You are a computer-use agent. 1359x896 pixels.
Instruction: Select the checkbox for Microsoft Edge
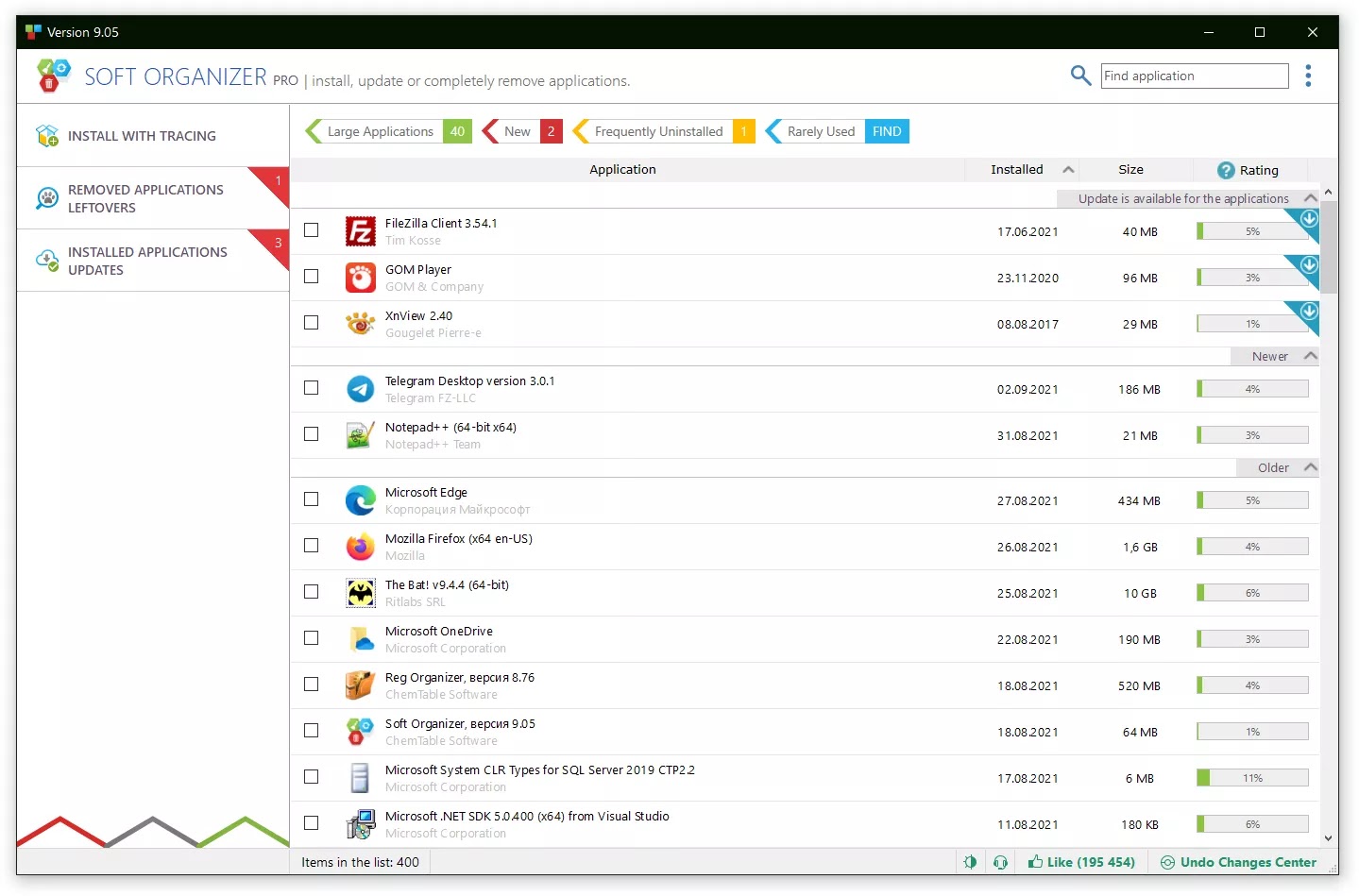[x=312, y=499]
